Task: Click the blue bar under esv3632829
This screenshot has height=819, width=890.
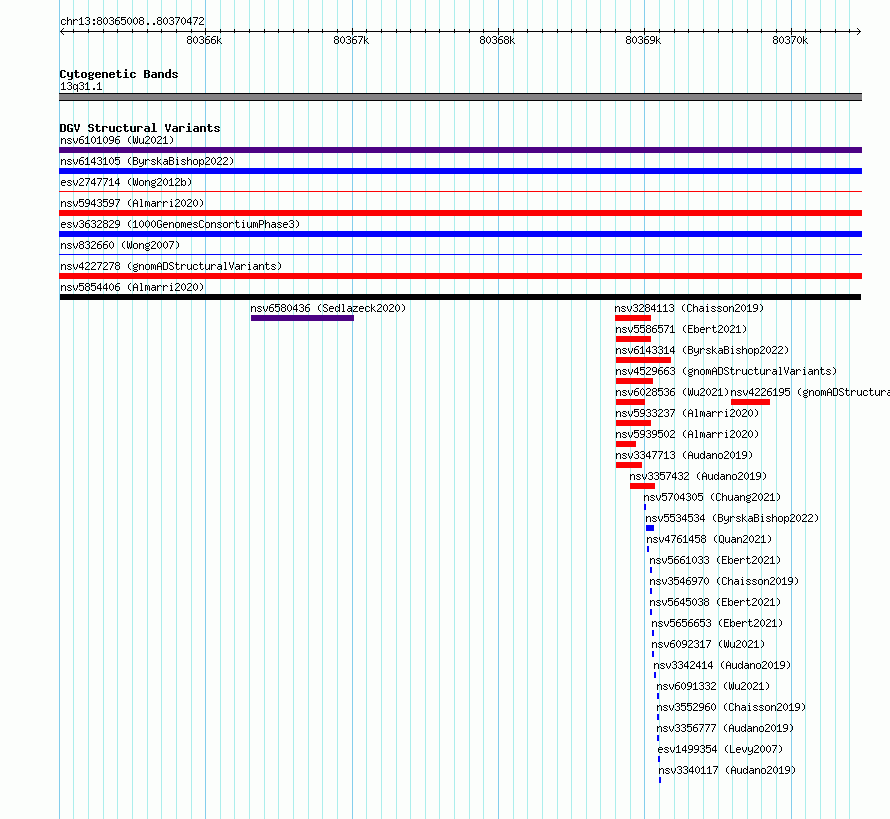Action: click(x=460, y=234)
